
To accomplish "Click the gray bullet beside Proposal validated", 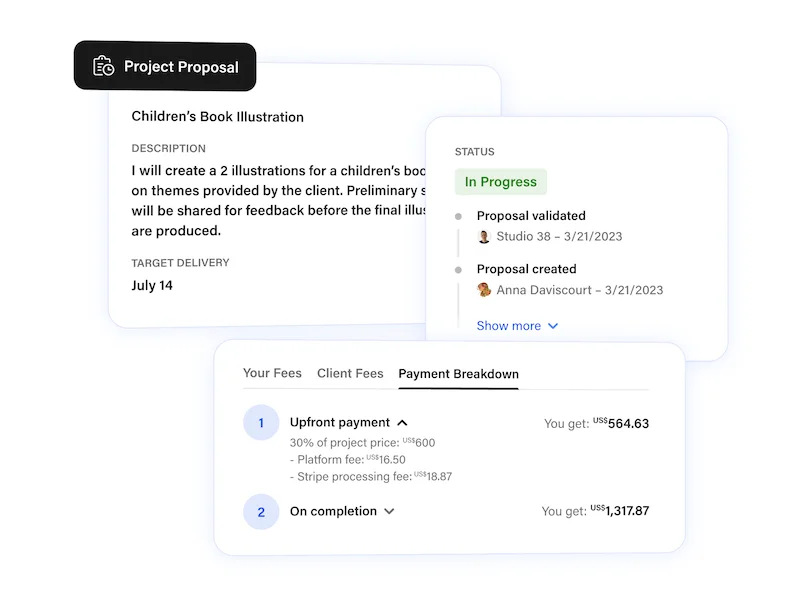I will coord(457,215).
